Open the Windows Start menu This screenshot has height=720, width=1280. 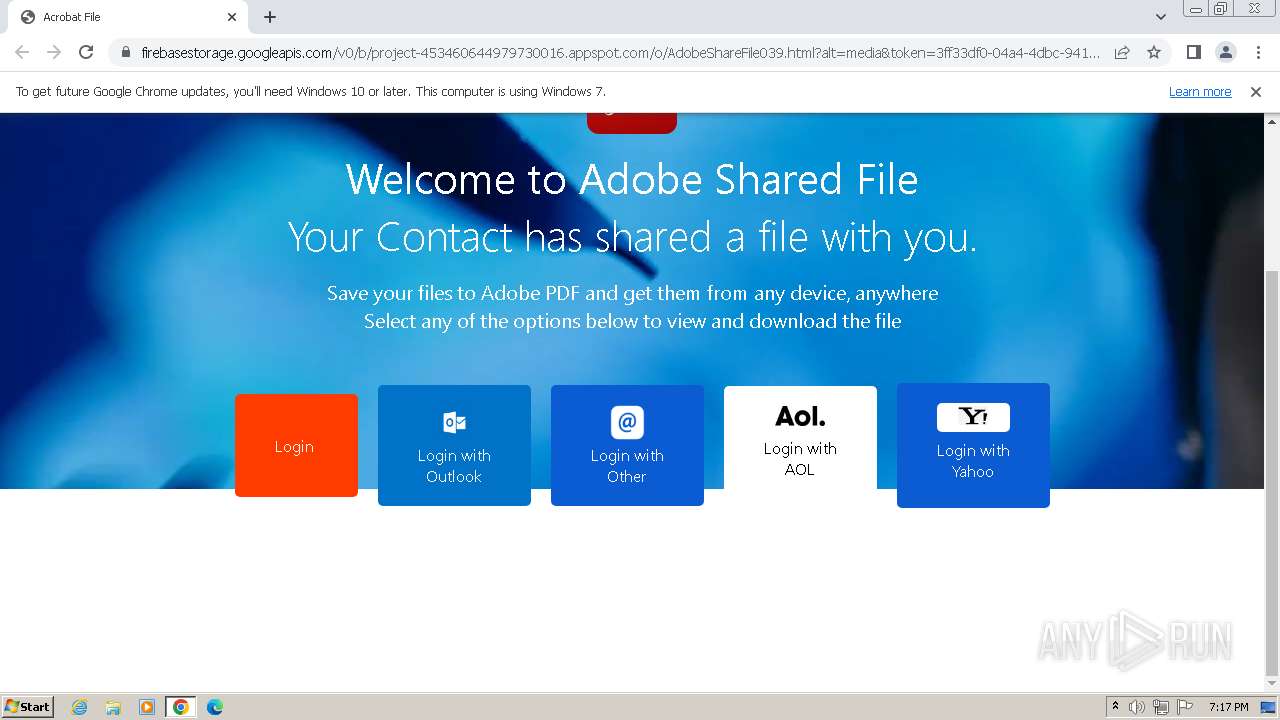tap(27, 707)
